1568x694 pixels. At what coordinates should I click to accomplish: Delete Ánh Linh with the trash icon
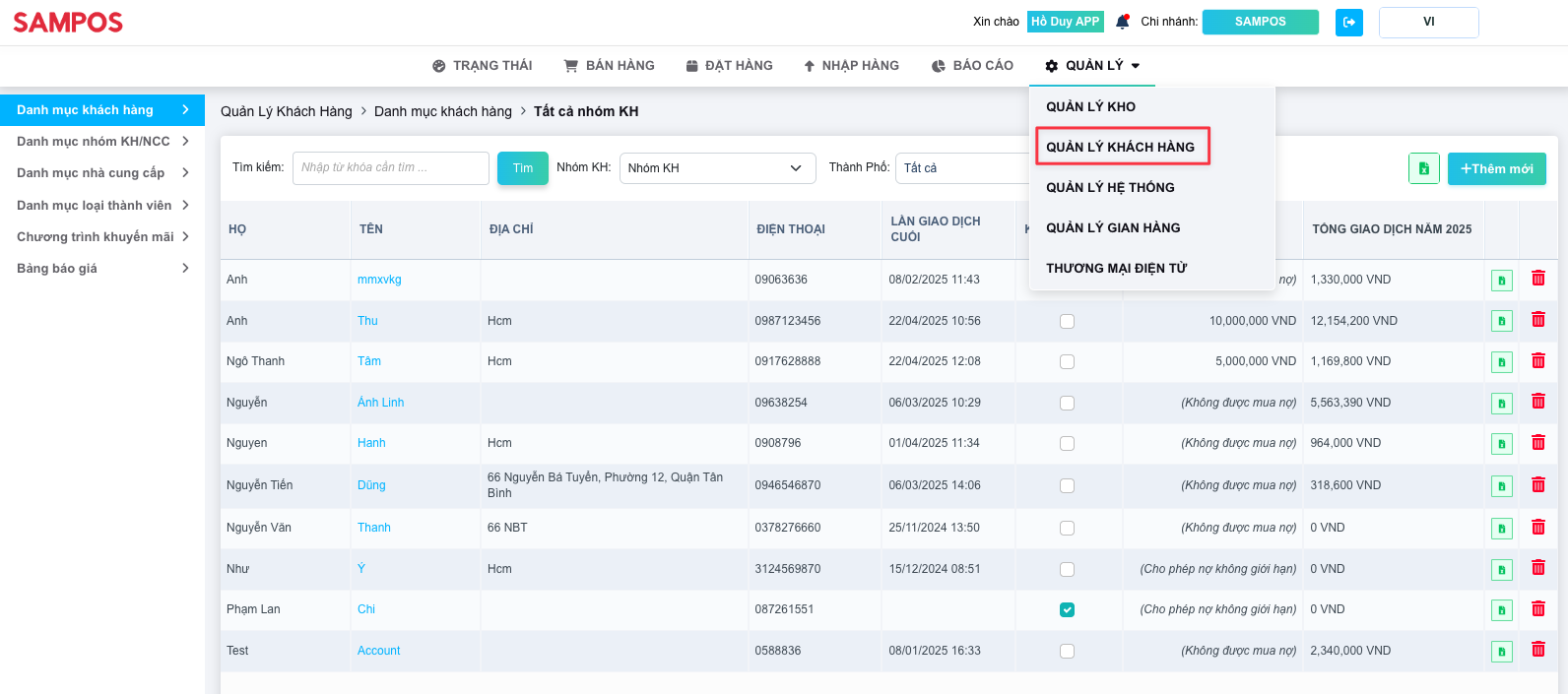(1538, 402)
